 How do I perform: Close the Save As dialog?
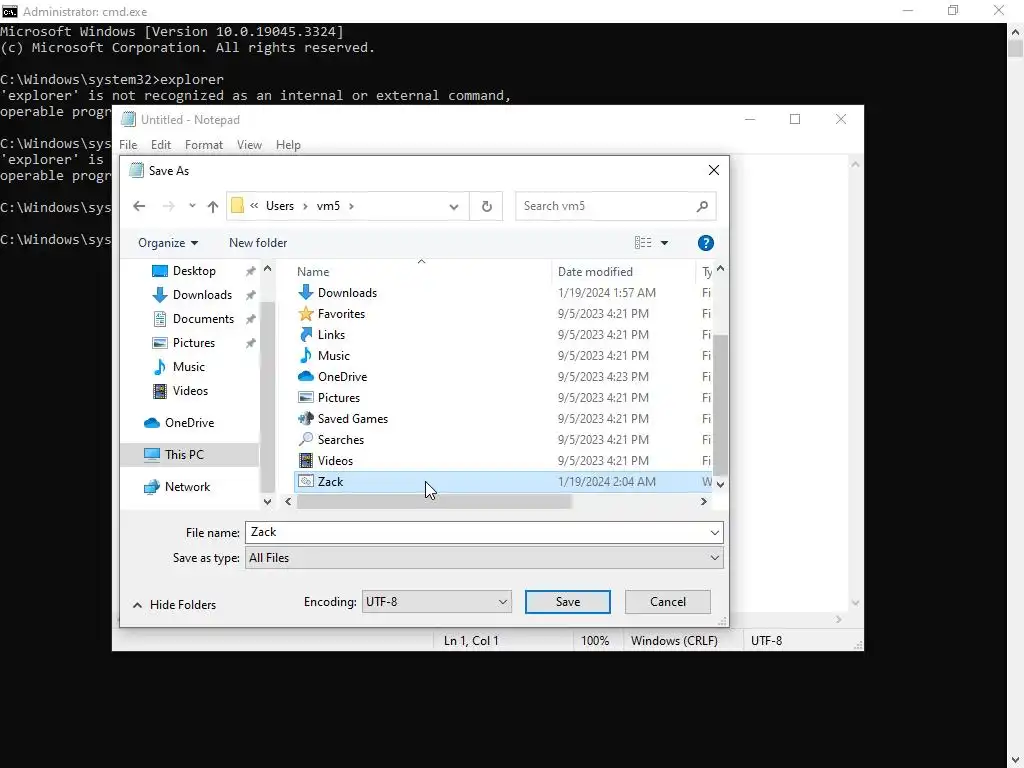[713, 170]
